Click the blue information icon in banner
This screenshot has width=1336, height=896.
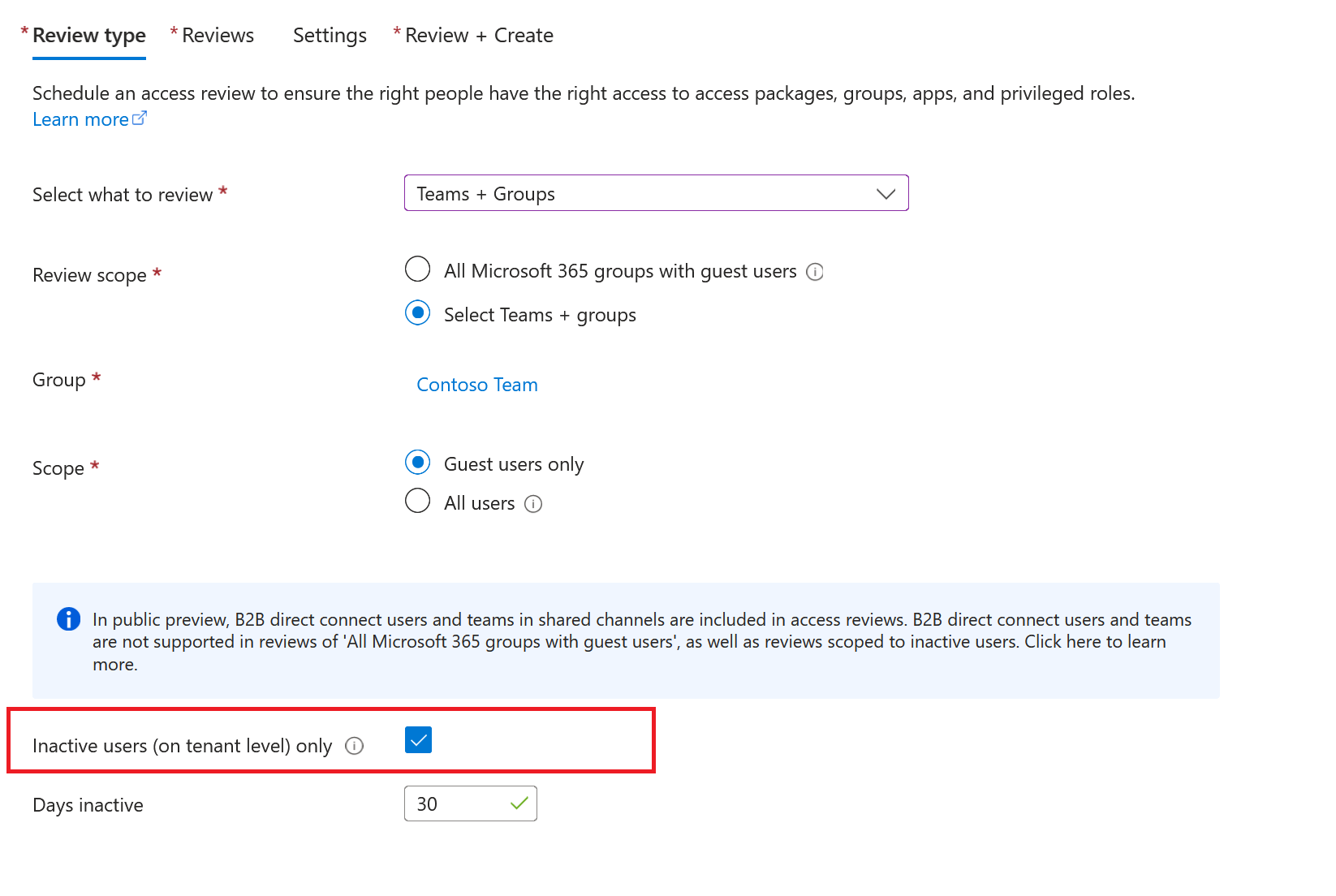(69, 619)
